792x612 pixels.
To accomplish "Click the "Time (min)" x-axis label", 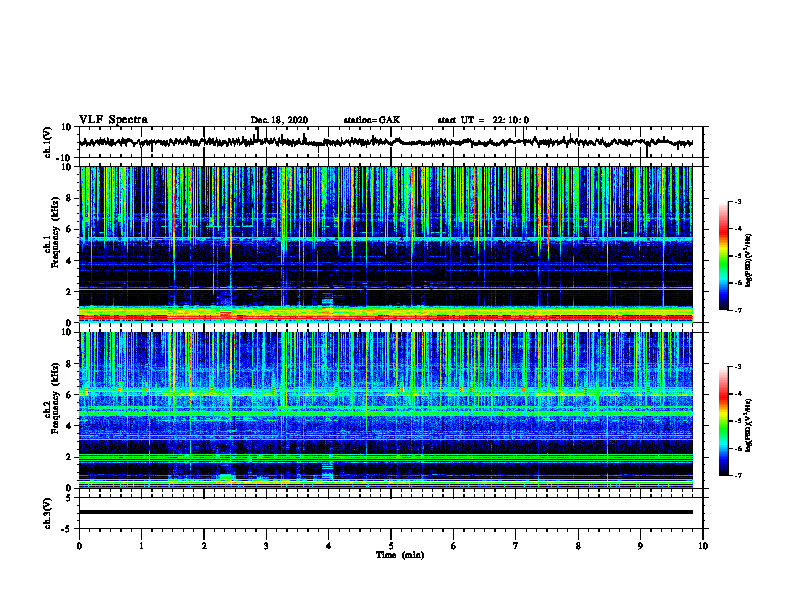I will pyautogui.click(x=400, y=555).
